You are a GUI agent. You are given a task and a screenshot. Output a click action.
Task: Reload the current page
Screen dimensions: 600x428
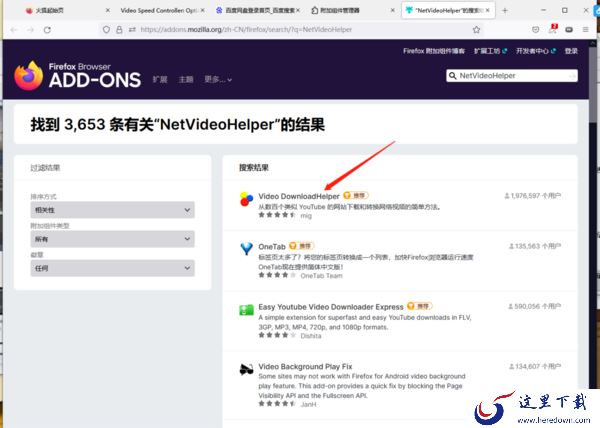pyautogui.click(x=47, y=30)
